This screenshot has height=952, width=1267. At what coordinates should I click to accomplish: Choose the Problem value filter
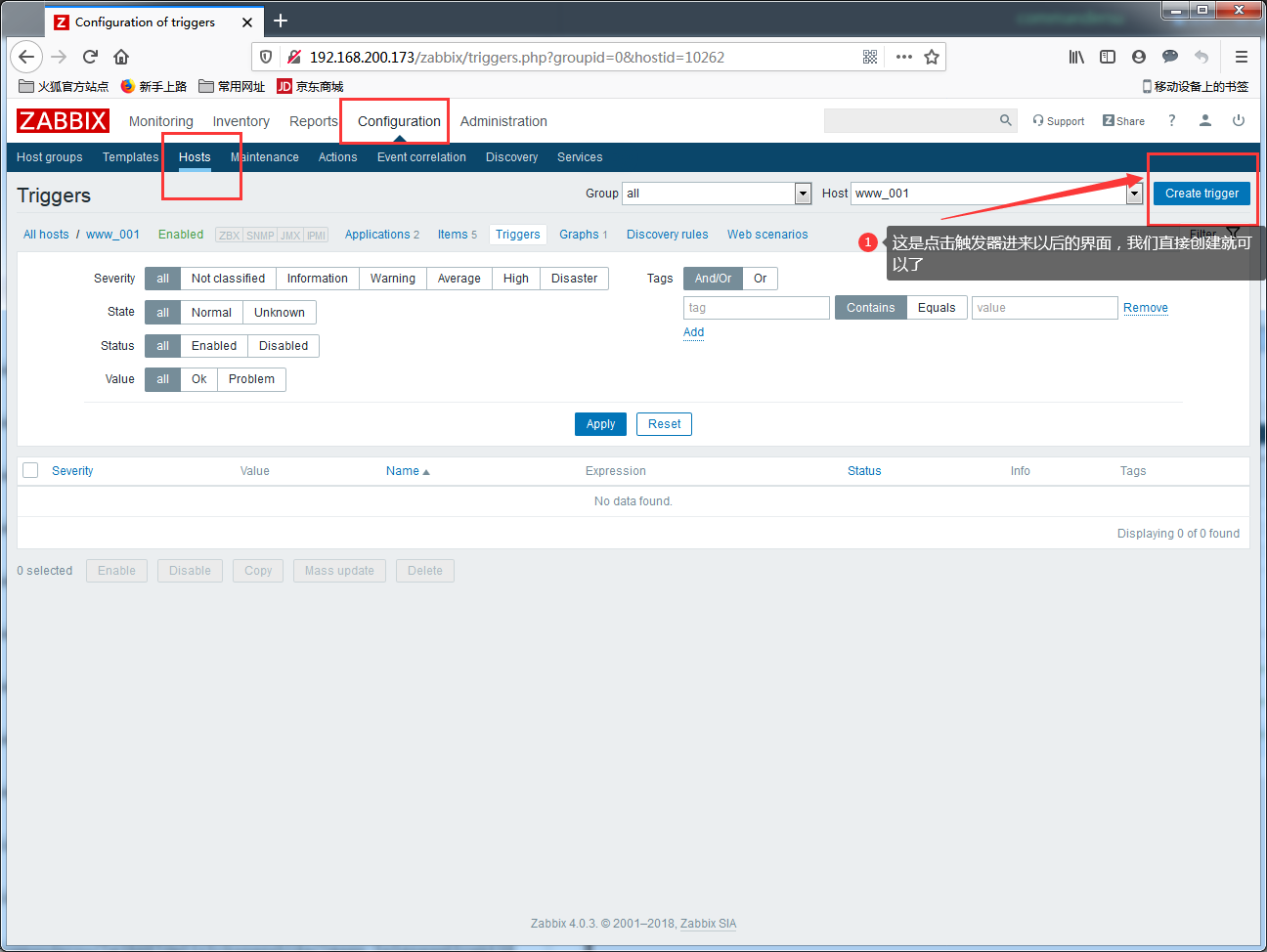(x=251, y=379)
